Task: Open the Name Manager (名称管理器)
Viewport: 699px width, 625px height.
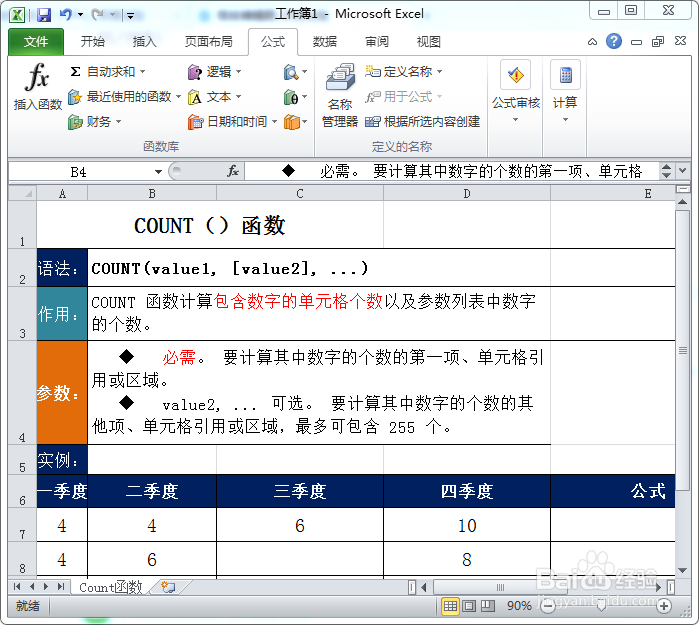Action: point(340,95)
